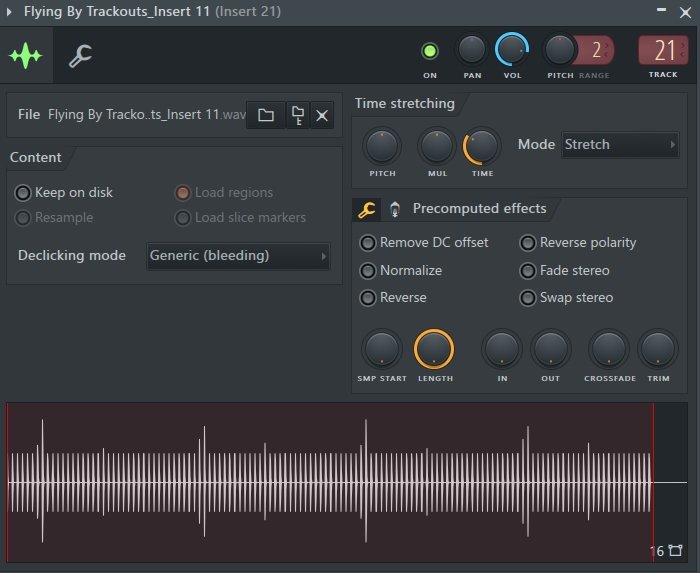Adjust the channel PAN knob
The width and height of the screenshot is (700, 573).
(472, 50)
